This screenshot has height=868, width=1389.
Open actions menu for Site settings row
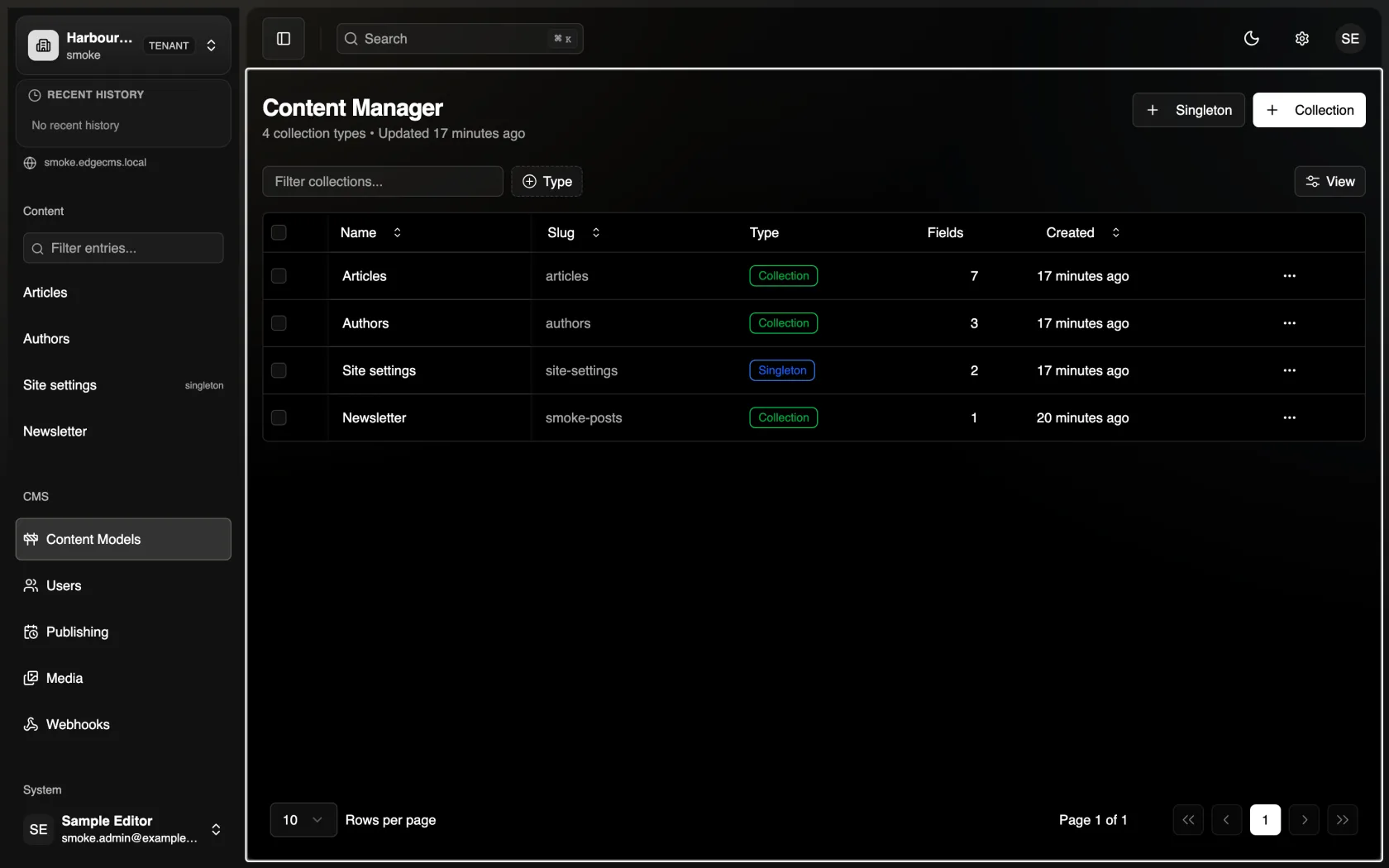(1289, 370)
